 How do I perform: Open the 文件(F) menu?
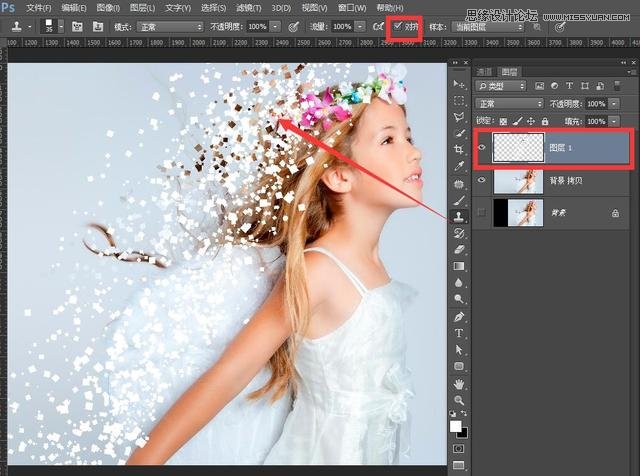(39, 8)
